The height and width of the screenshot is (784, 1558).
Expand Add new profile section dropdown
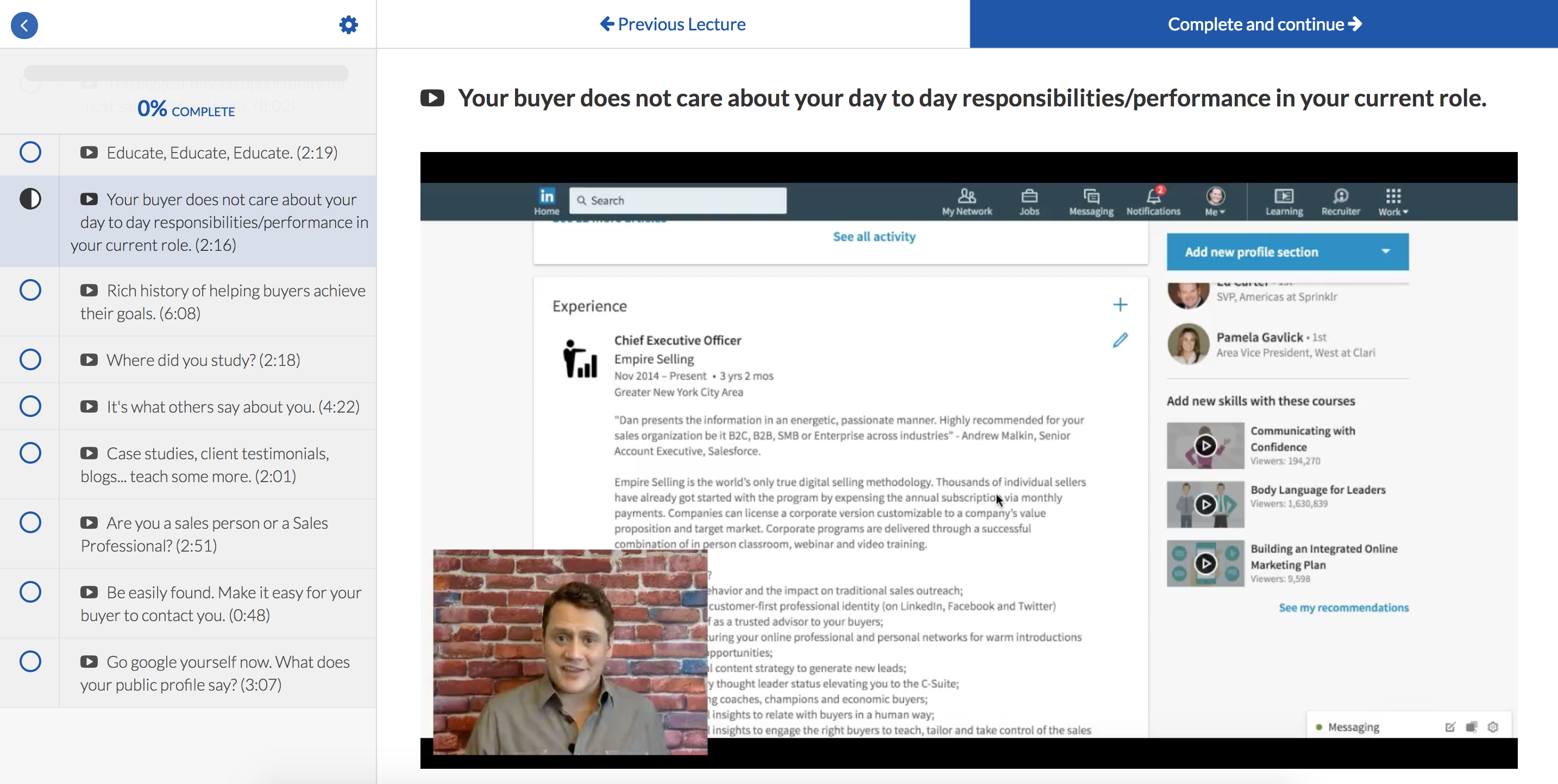(1287, 252)
